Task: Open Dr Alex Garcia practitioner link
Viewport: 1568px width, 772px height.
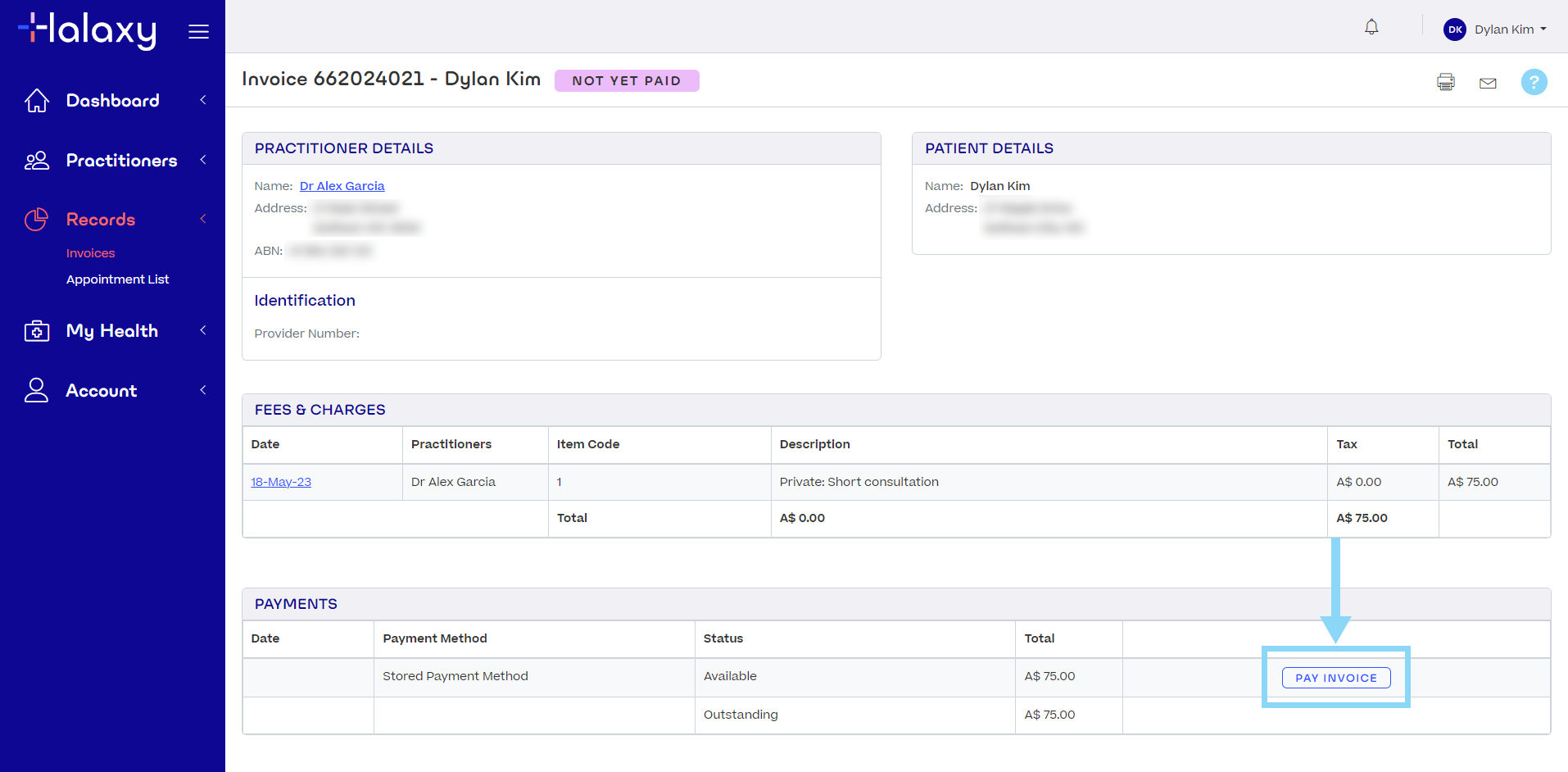Action: [x=342, y=186]
